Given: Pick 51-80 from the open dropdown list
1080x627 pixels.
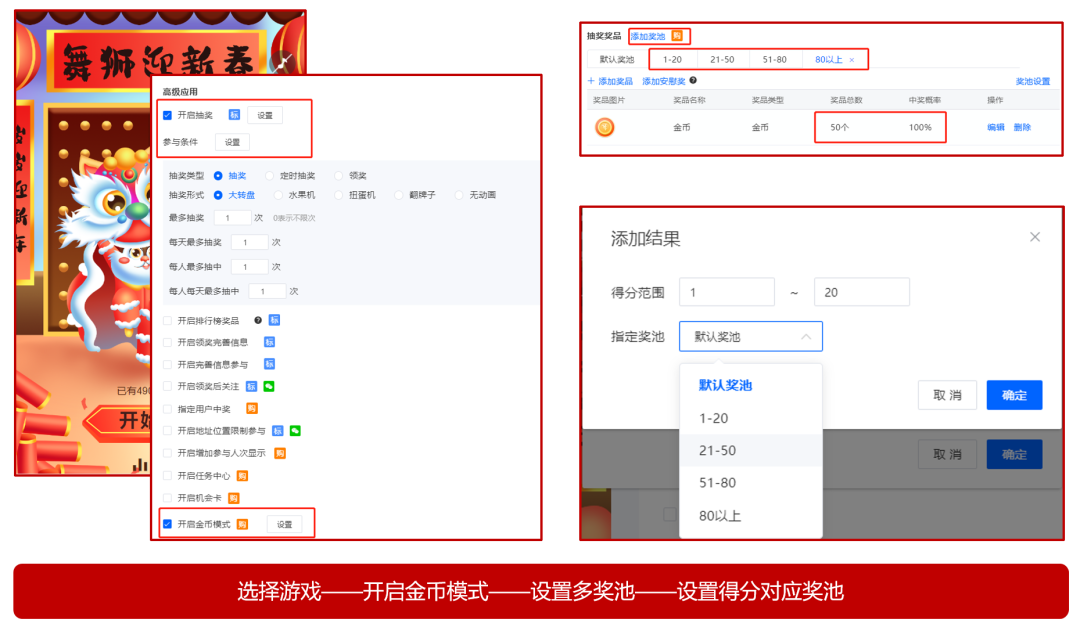Looking at the screenshot, I should (x=751, y=483).
